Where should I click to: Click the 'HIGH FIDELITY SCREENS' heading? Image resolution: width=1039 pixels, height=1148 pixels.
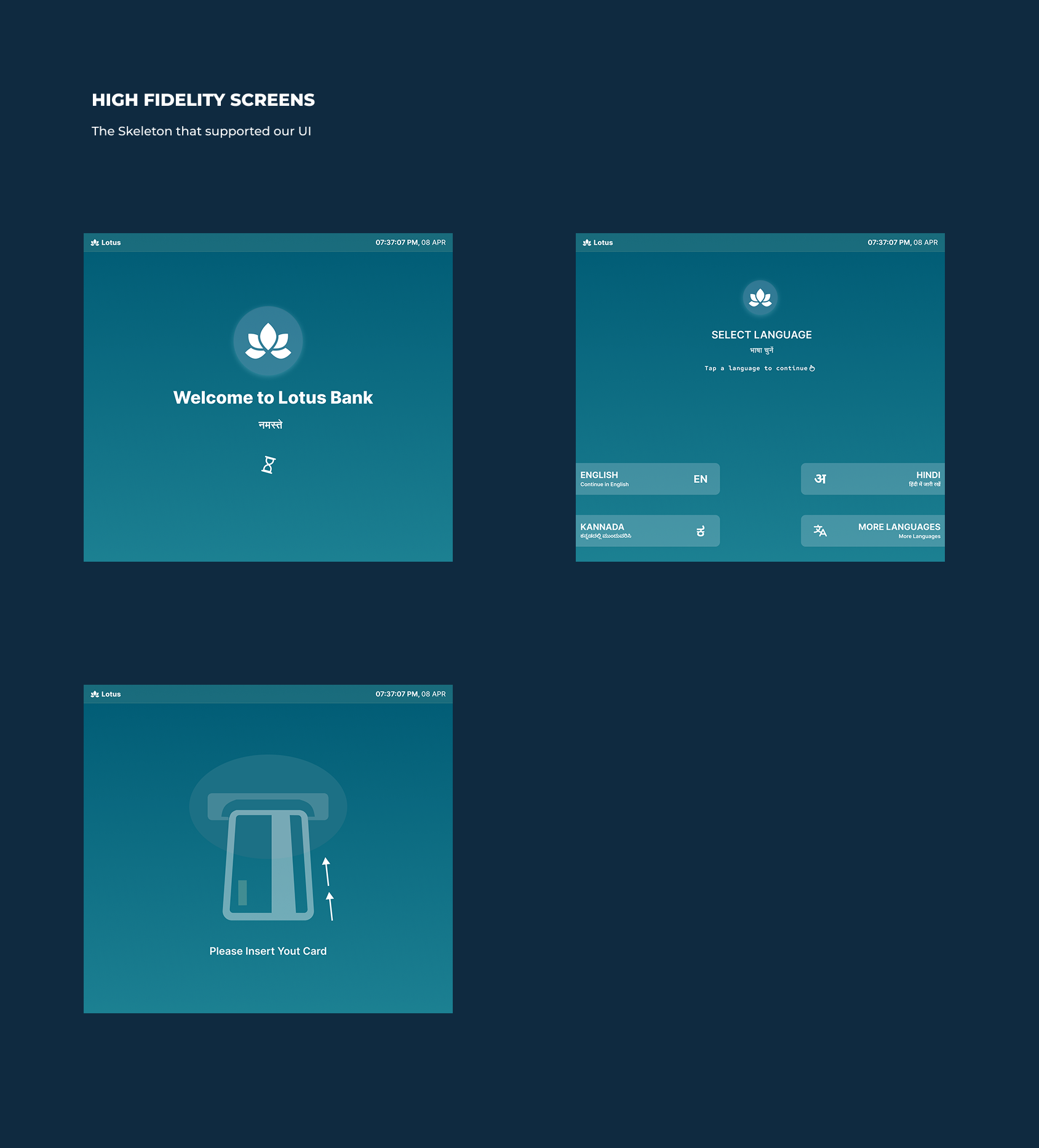[x=203, y=100]
